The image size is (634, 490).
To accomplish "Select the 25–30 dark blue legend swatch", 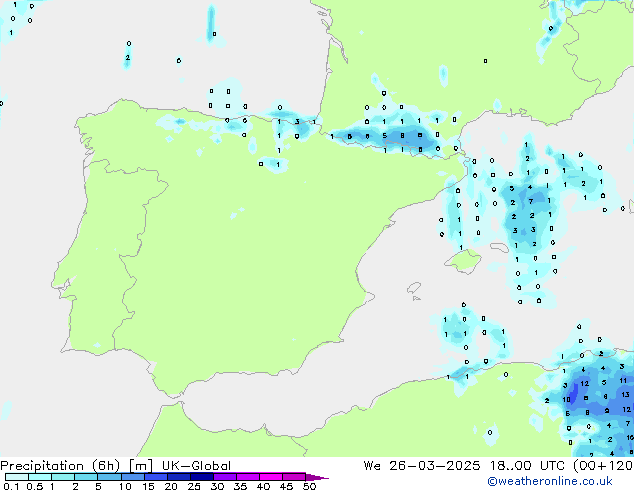I will click(x=202, y=477).
